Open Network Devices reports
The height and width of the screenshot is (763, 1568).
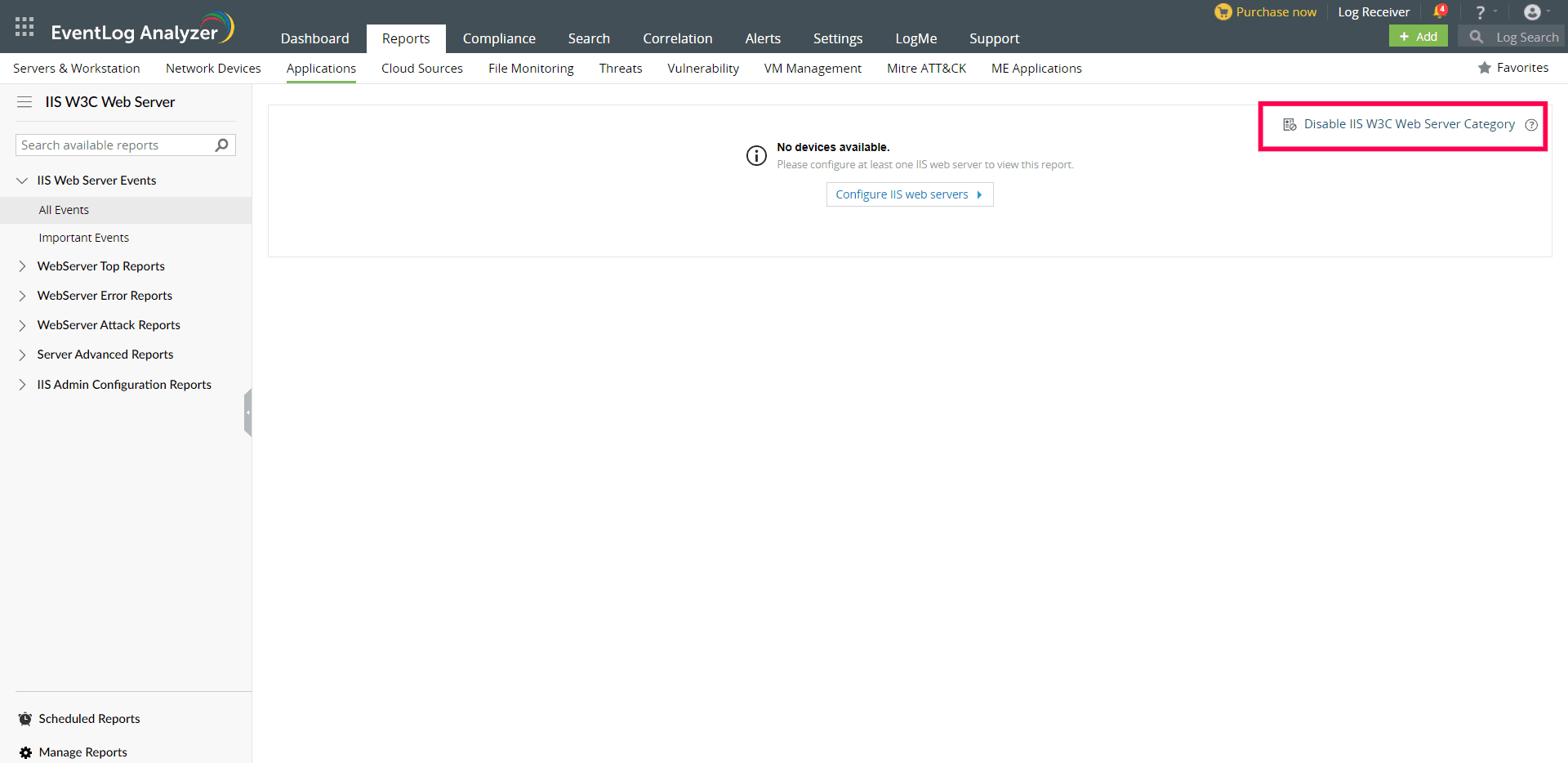(x=213, y=69)
